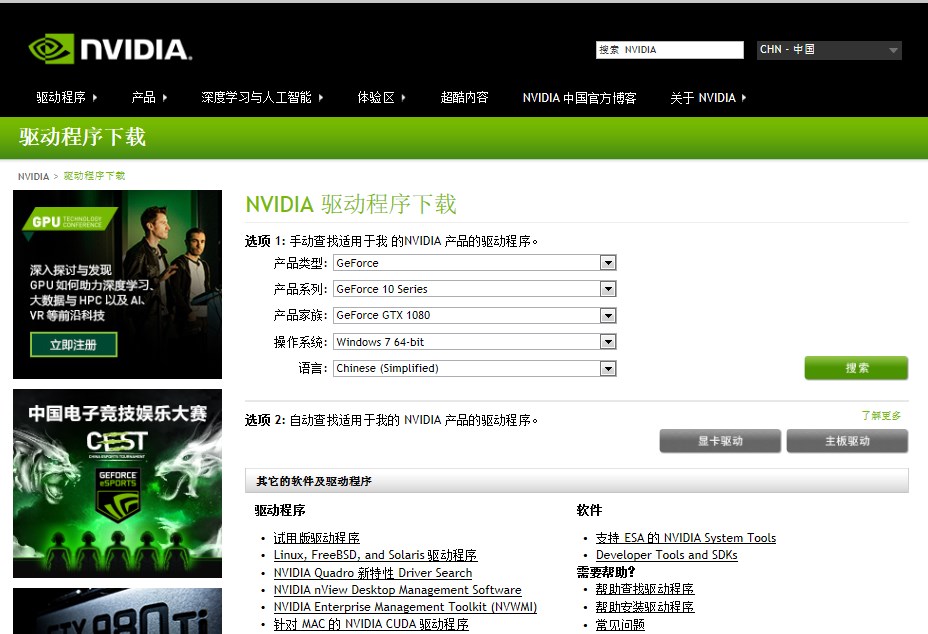This screenshot has width=928, height=634.
Task: Open 试用版驱动程序 link
Action: 317,538
